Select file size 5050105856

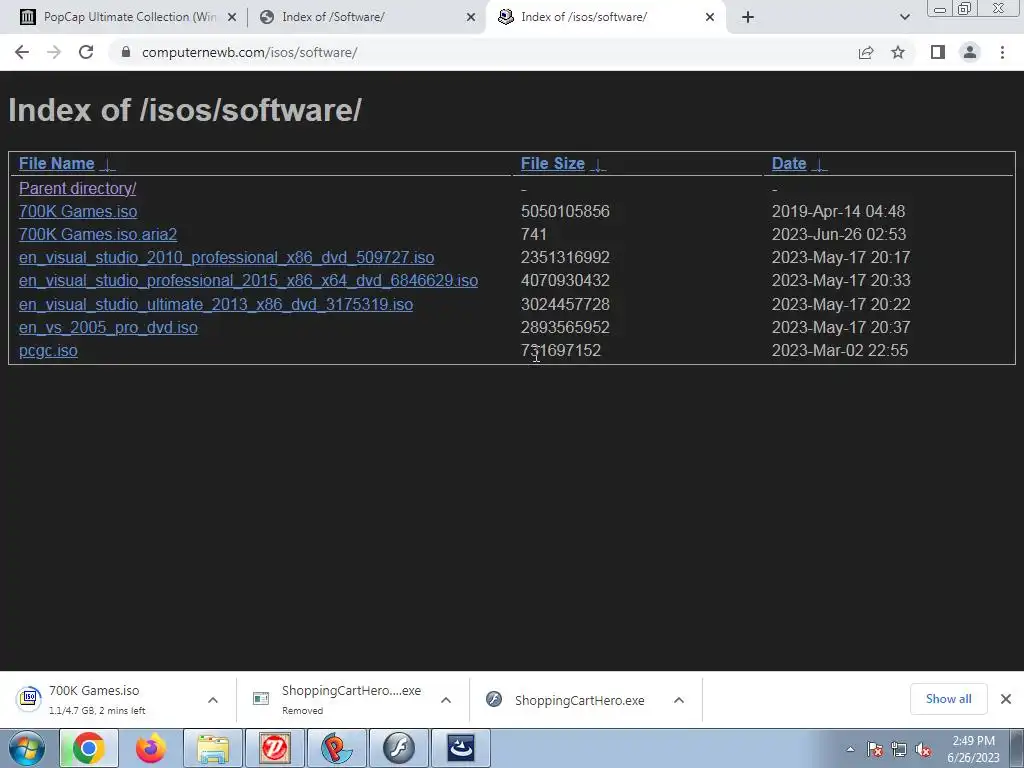[x=565, y=212]
